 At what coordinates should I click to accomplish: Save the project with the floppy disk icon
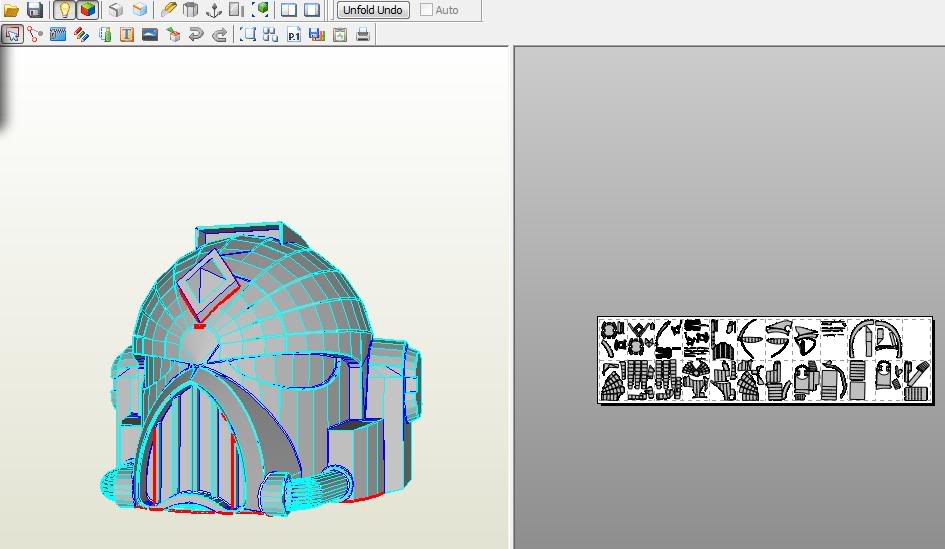tap(35, 10)
